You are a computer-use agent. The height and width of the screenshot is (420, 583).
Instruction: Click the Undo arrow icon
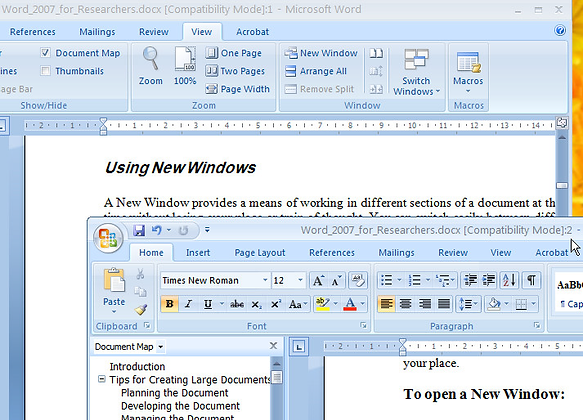[x=157, y=230]
